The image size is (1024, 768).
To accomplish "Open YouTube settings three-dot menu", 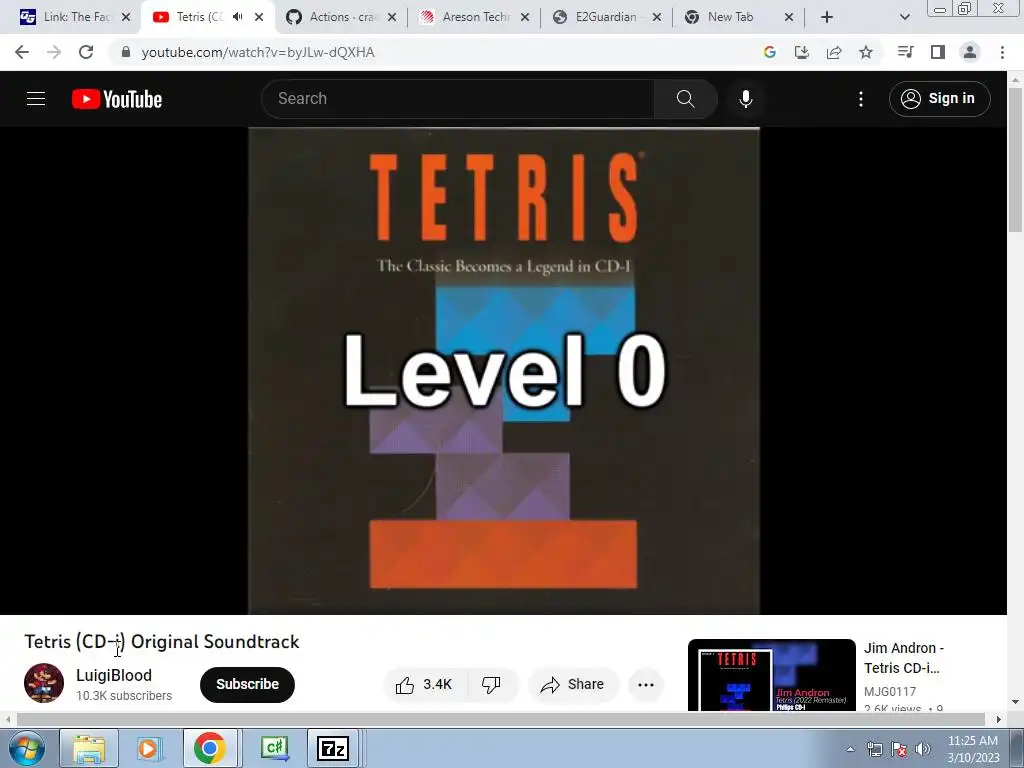I will (x=861, y=99).
